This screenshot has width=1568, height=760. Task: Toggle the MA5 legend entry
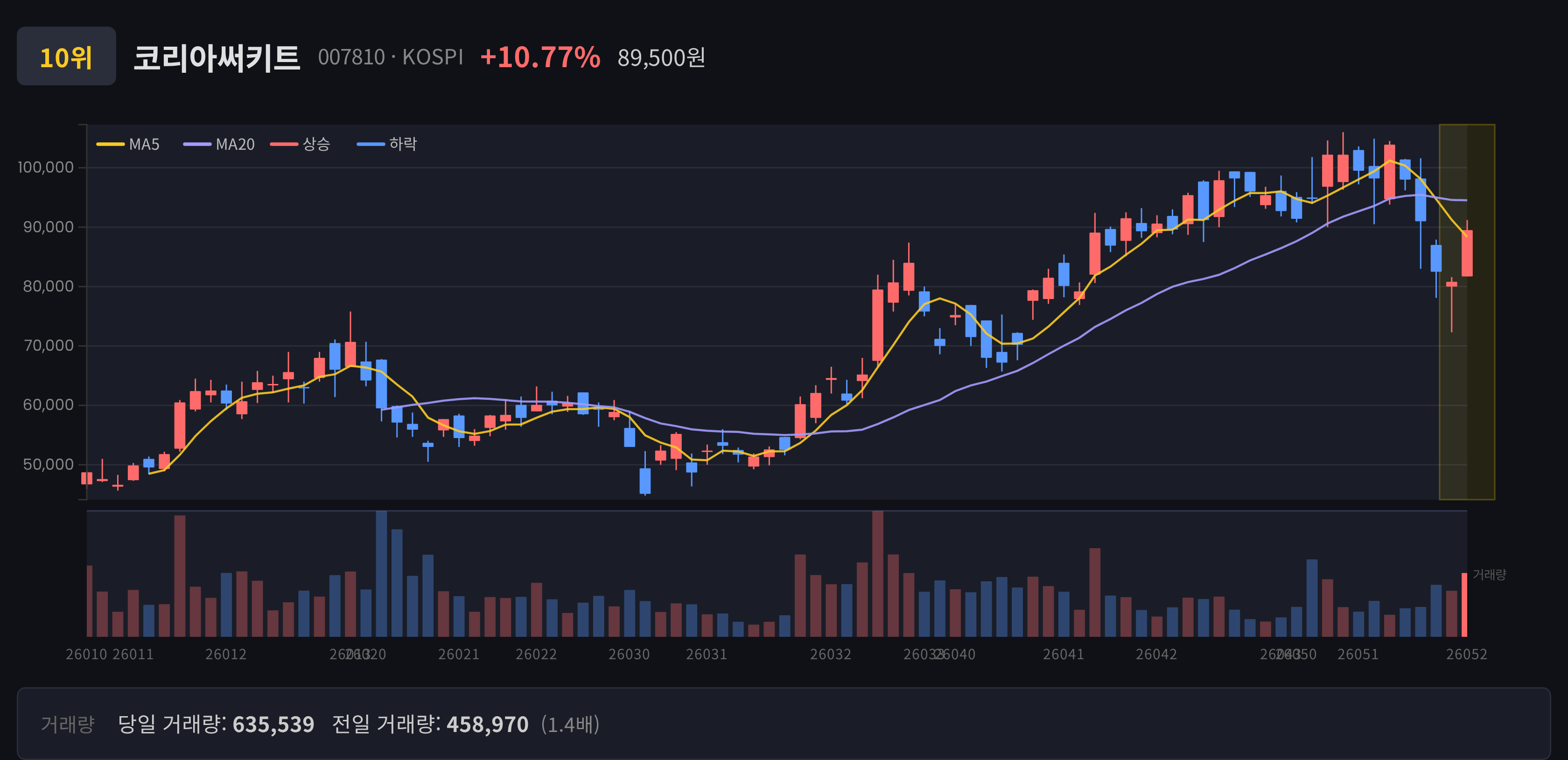click(x=128, y=144)
